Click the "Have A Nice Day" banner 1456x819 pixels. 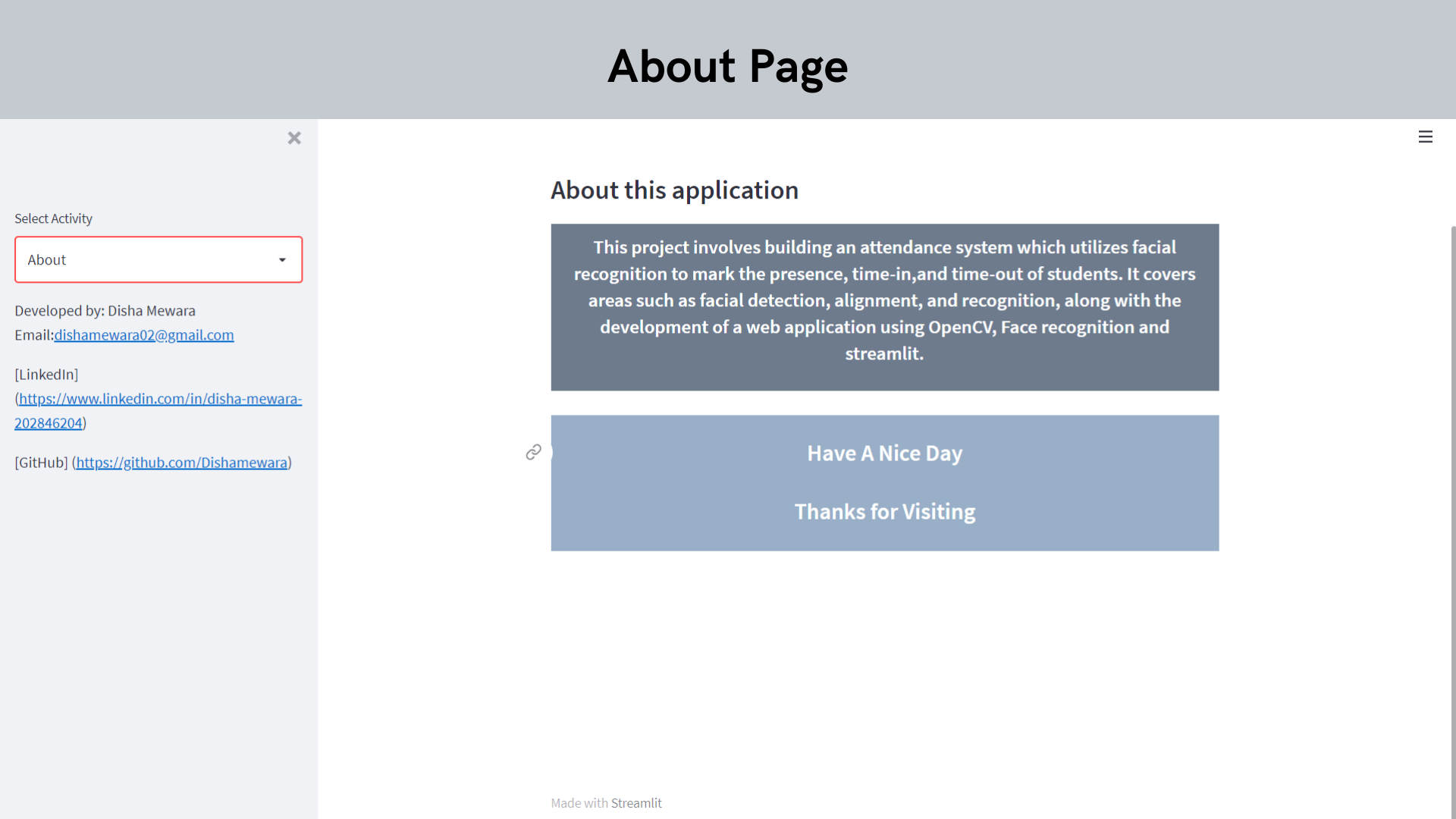pyautogui.click(x=884, y=453)
